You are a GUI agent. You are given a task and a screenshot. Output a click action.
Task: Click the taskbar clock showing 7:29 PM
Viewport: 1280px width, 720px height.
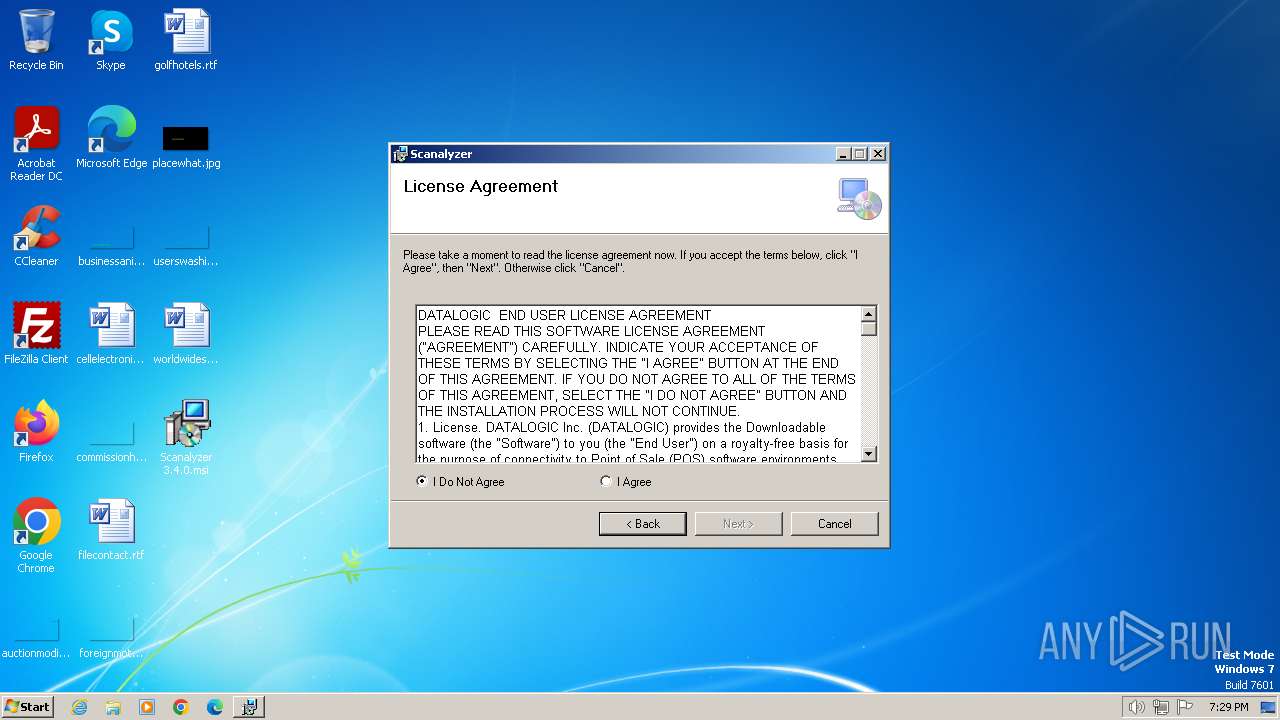click(1228, 707)
